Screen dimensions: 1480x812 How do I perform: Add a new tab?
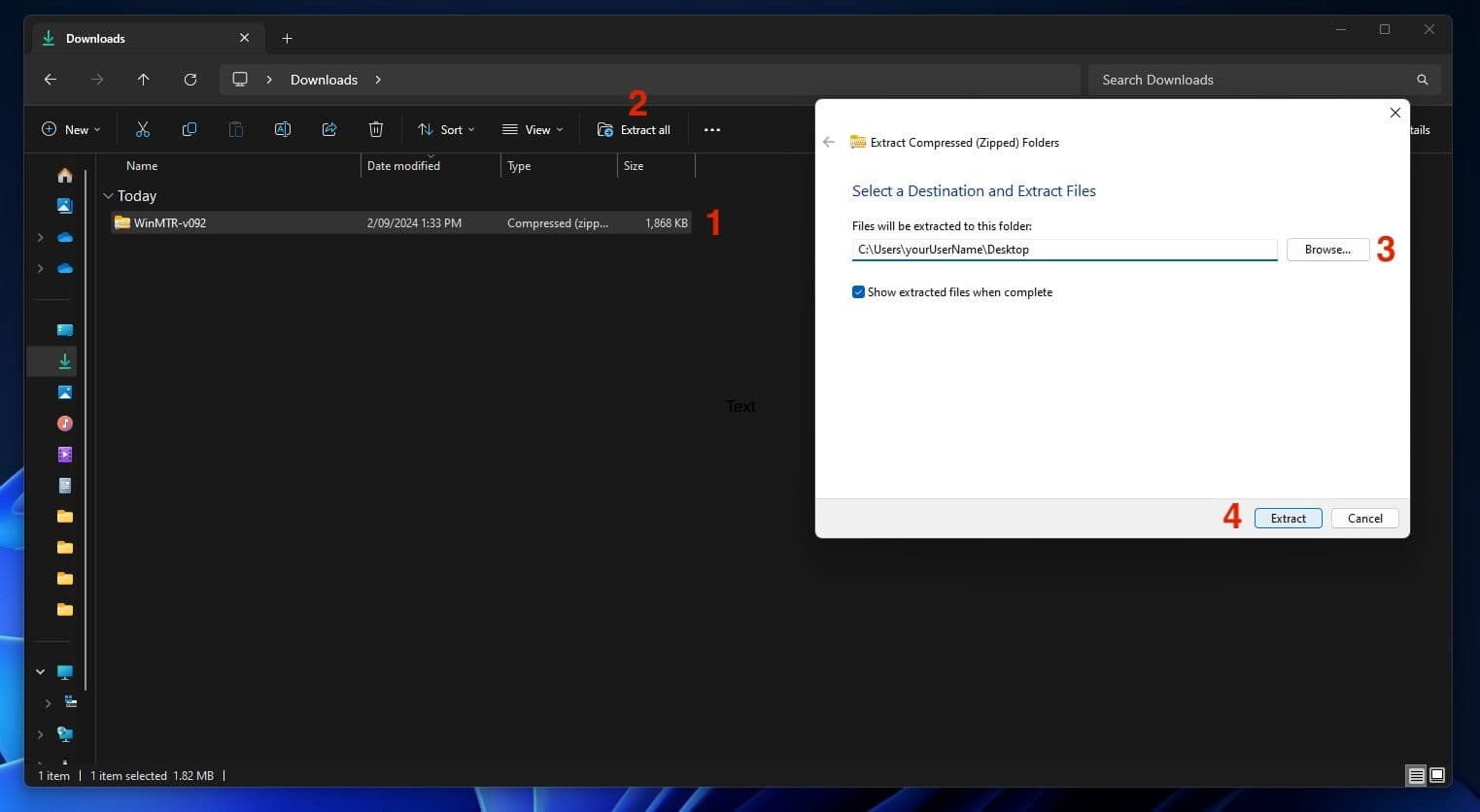[287, 38]
